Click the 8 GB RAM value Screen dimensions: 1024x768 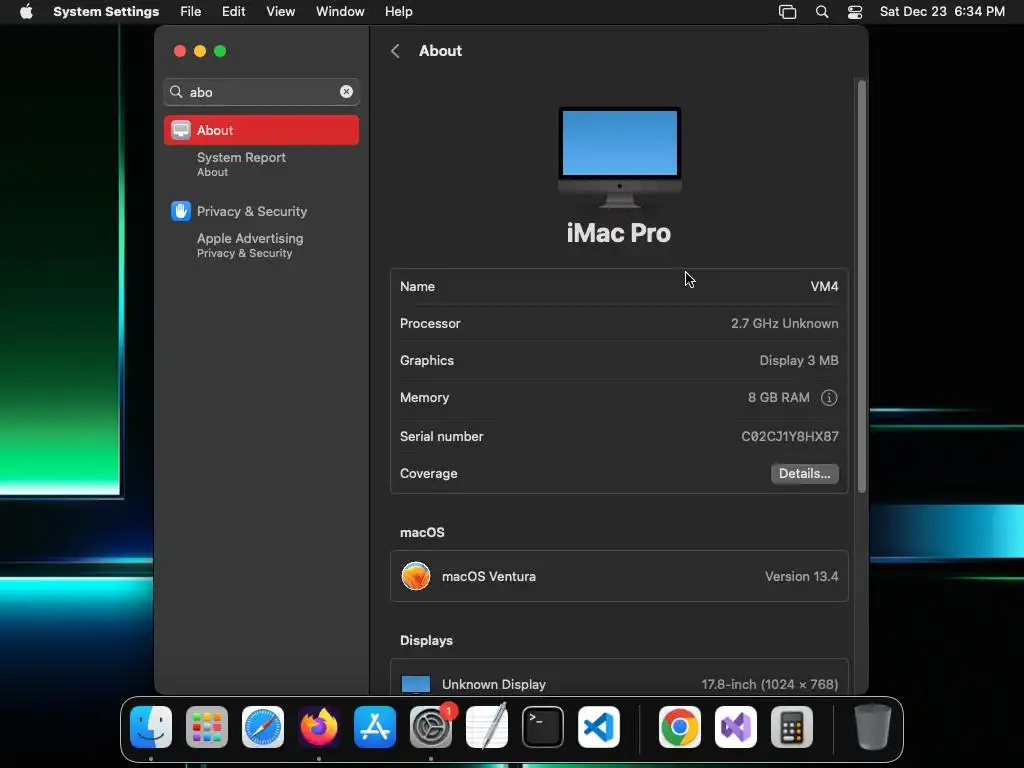point(778,398)
